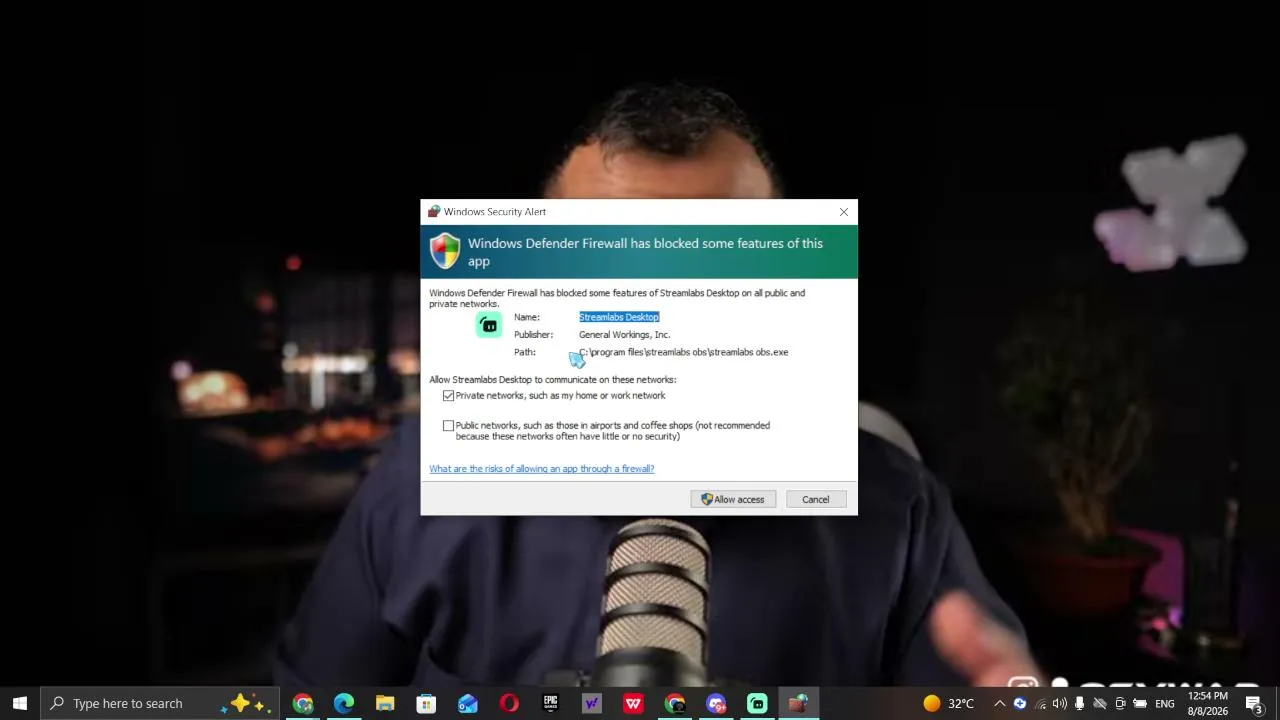
Task: Open Discord from the taskbar
Action: coord(716,703)
